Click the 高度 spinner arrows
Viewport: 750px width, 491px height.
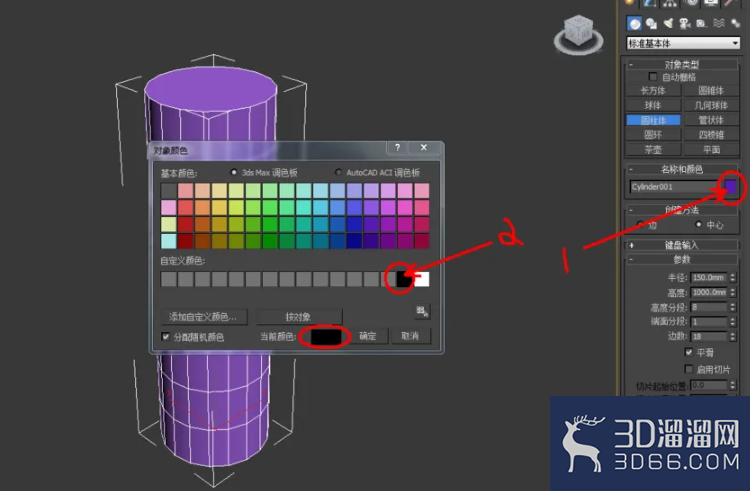[732, 292]
